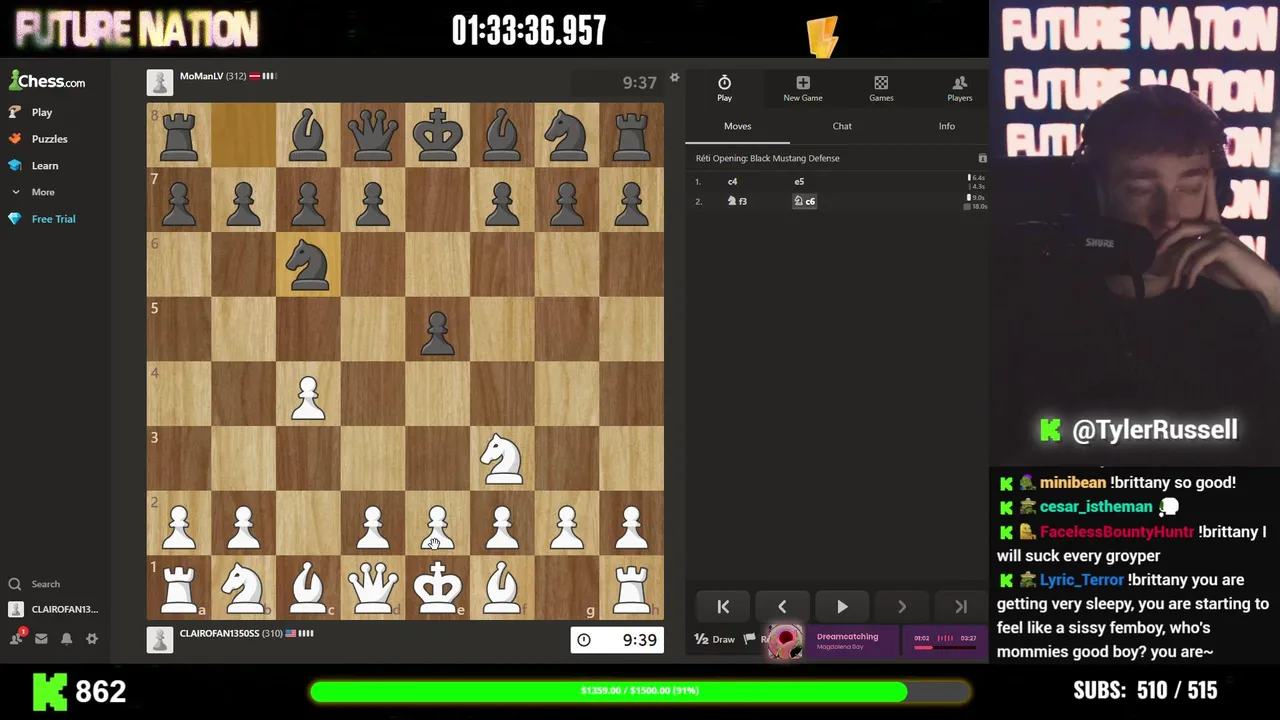Screen dimensions: 1280x720
Task: Select the white rook on a1
Action: pos(179,587)
